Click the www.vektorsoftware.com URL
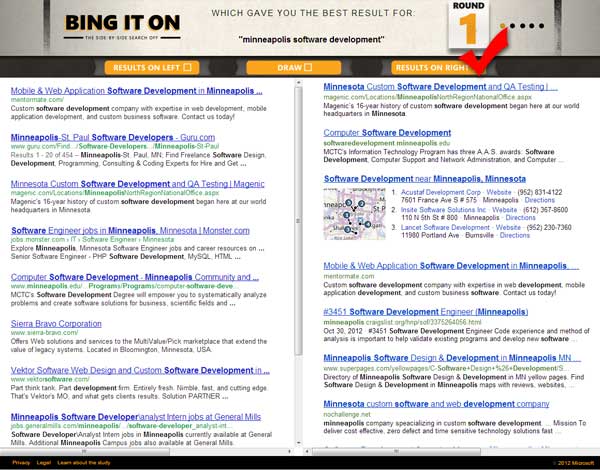Viewport: 600px width, 470px height. tap(50, 379)
